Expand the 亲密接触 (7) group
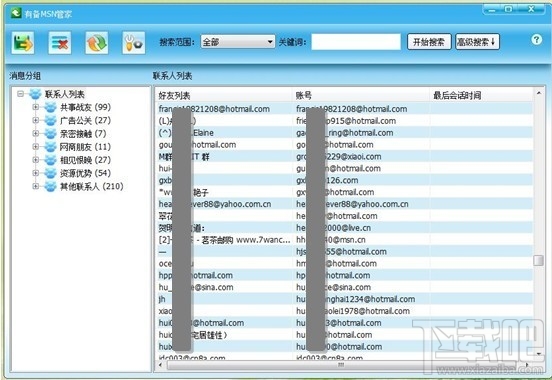This screenshot has width=552, height=380. (36, 133)
